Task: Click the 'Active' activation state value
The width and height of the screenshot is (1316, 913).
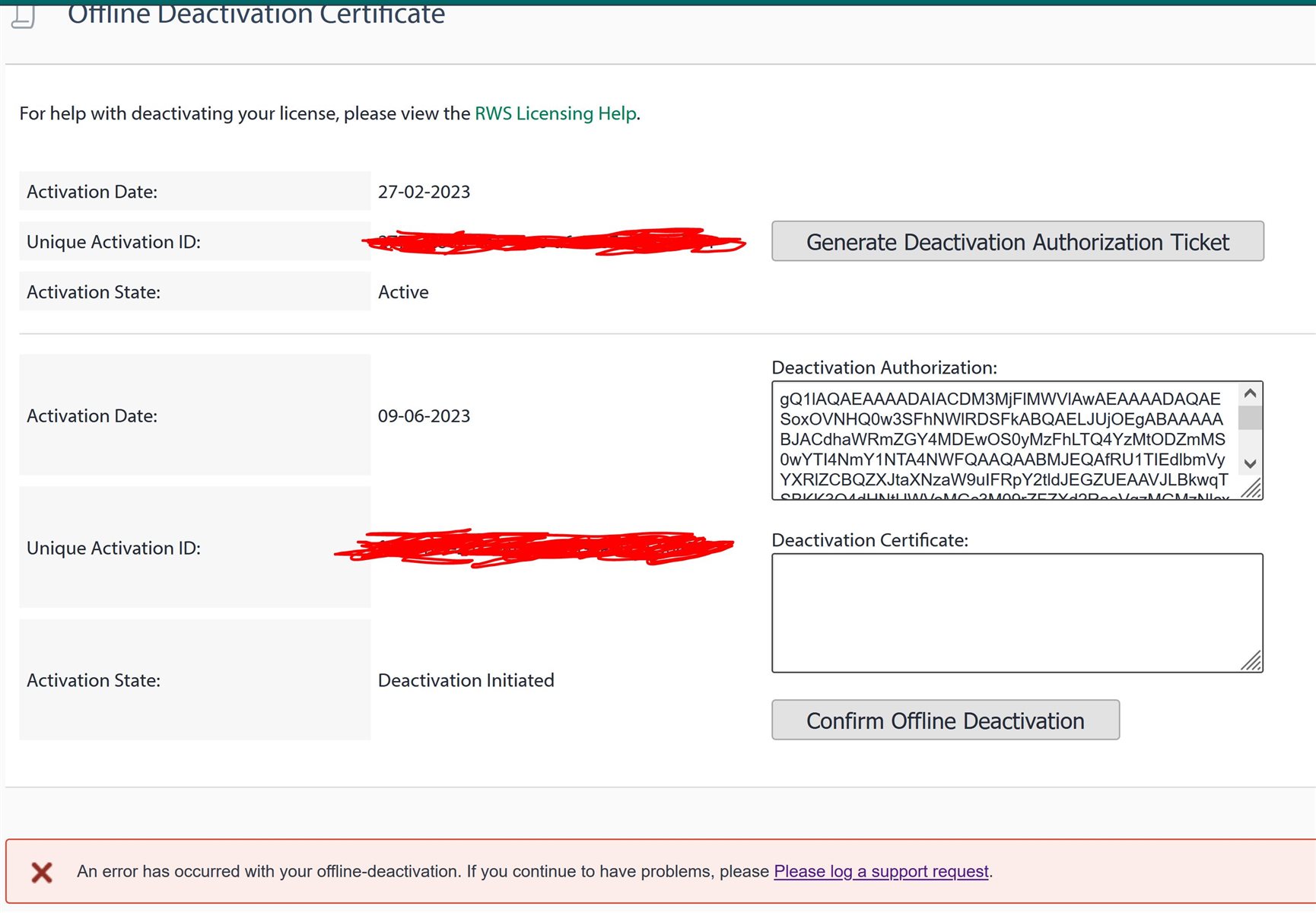Action: point(403,292)
